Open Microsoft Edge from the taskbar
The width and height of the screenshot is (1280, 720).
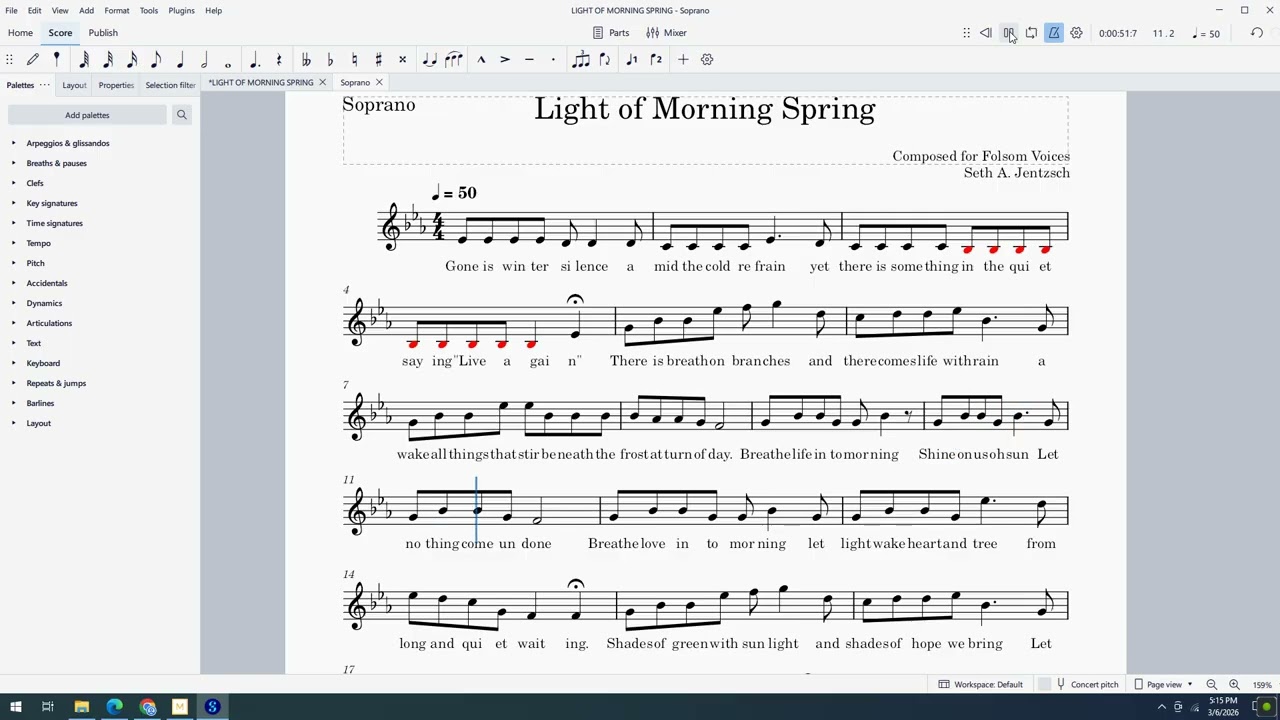pyautogui.click(x=115, y=707)
